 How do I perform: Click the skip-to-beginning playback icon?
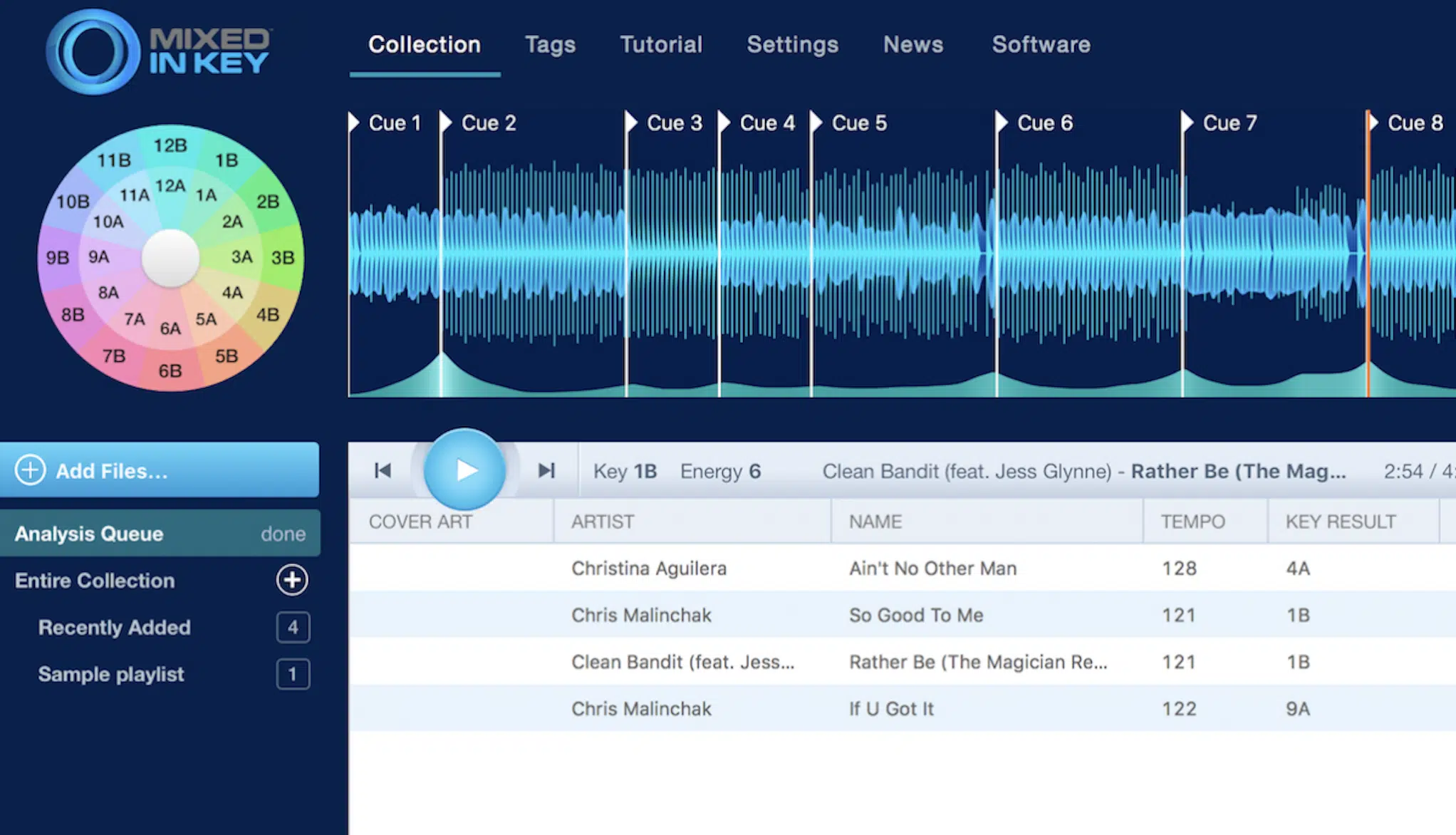383,471
